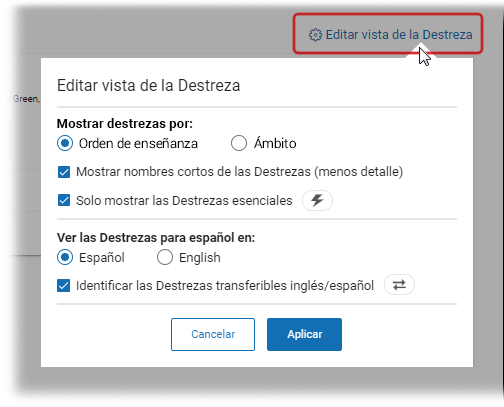Disable the Identificar Destrezas transferibles checkbox
The height and width of the screenshot is (407, 504).
pyautogui.click(x=64, y=286)
